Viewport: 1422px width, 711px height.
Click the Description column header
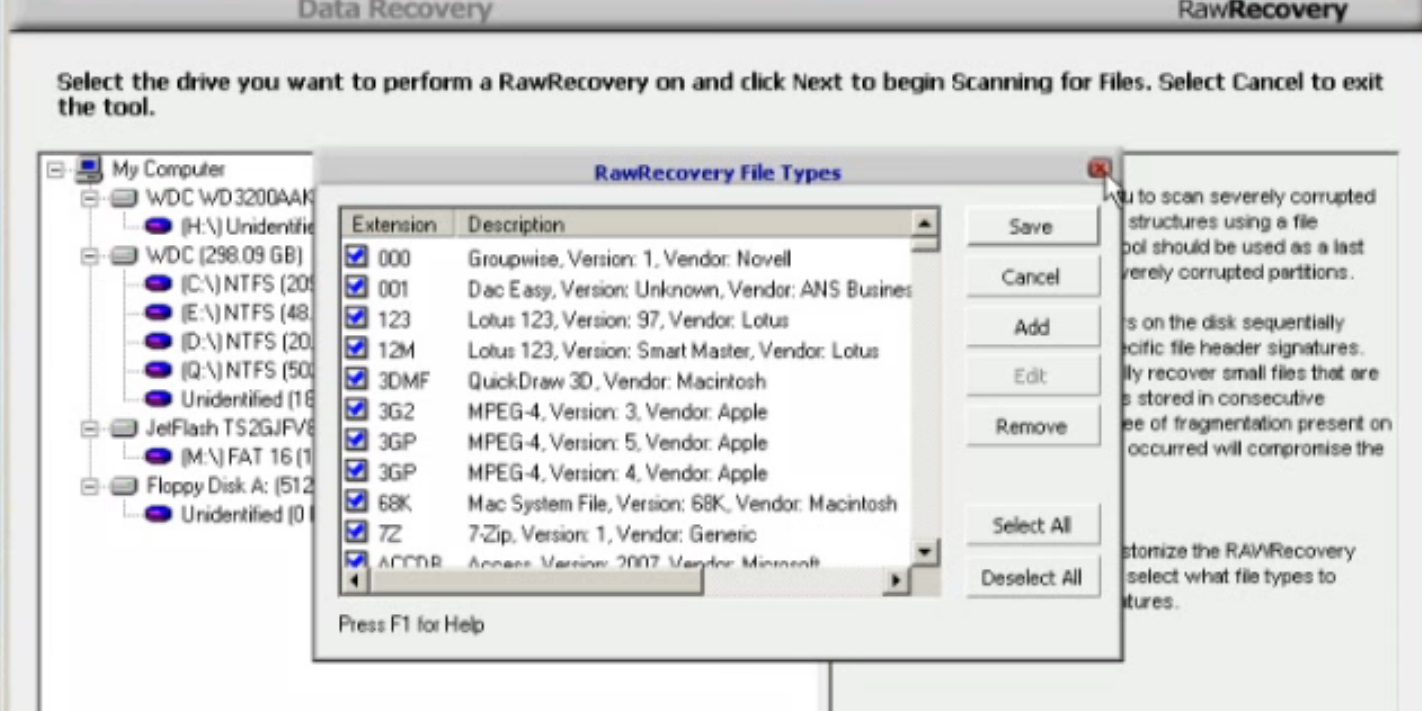click(684, 224)
